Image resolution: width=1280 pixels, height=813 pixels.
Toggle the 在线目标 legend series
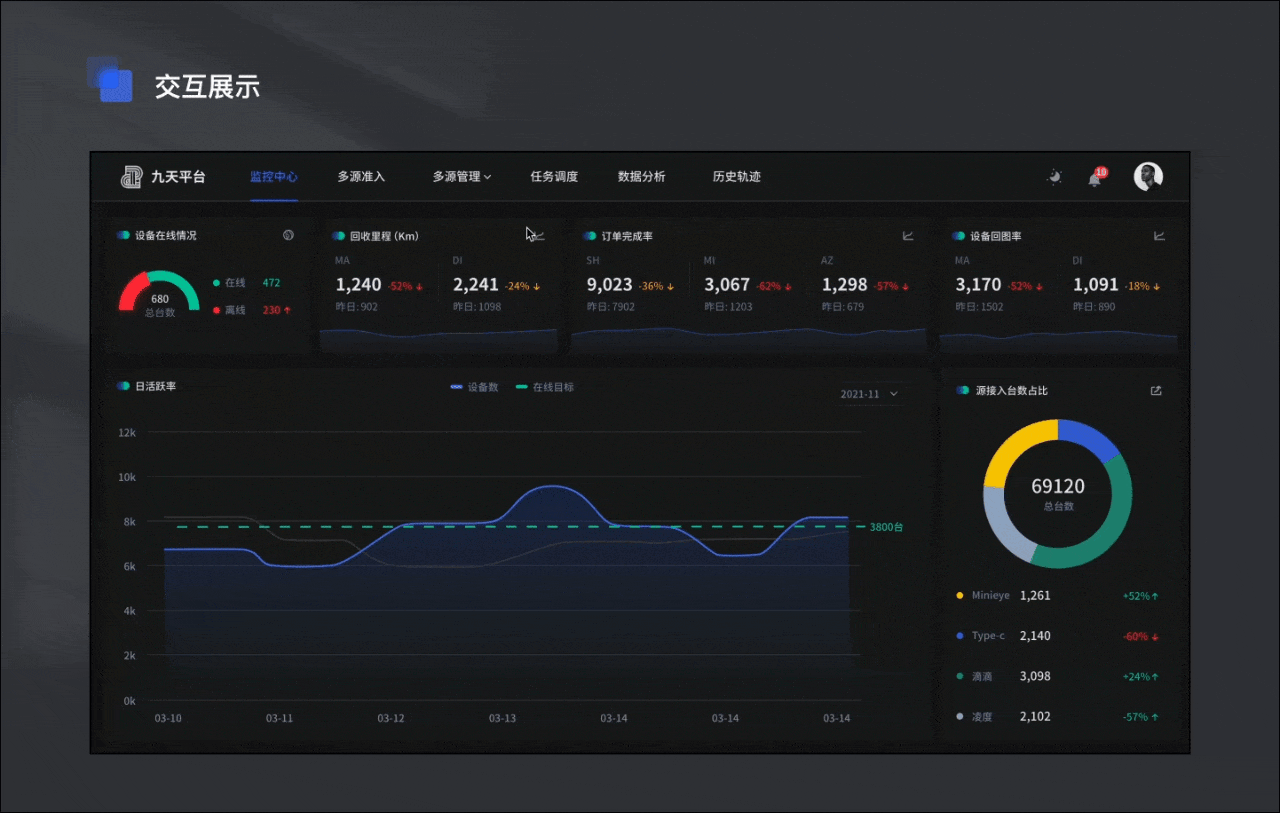[x=545, y=387]
